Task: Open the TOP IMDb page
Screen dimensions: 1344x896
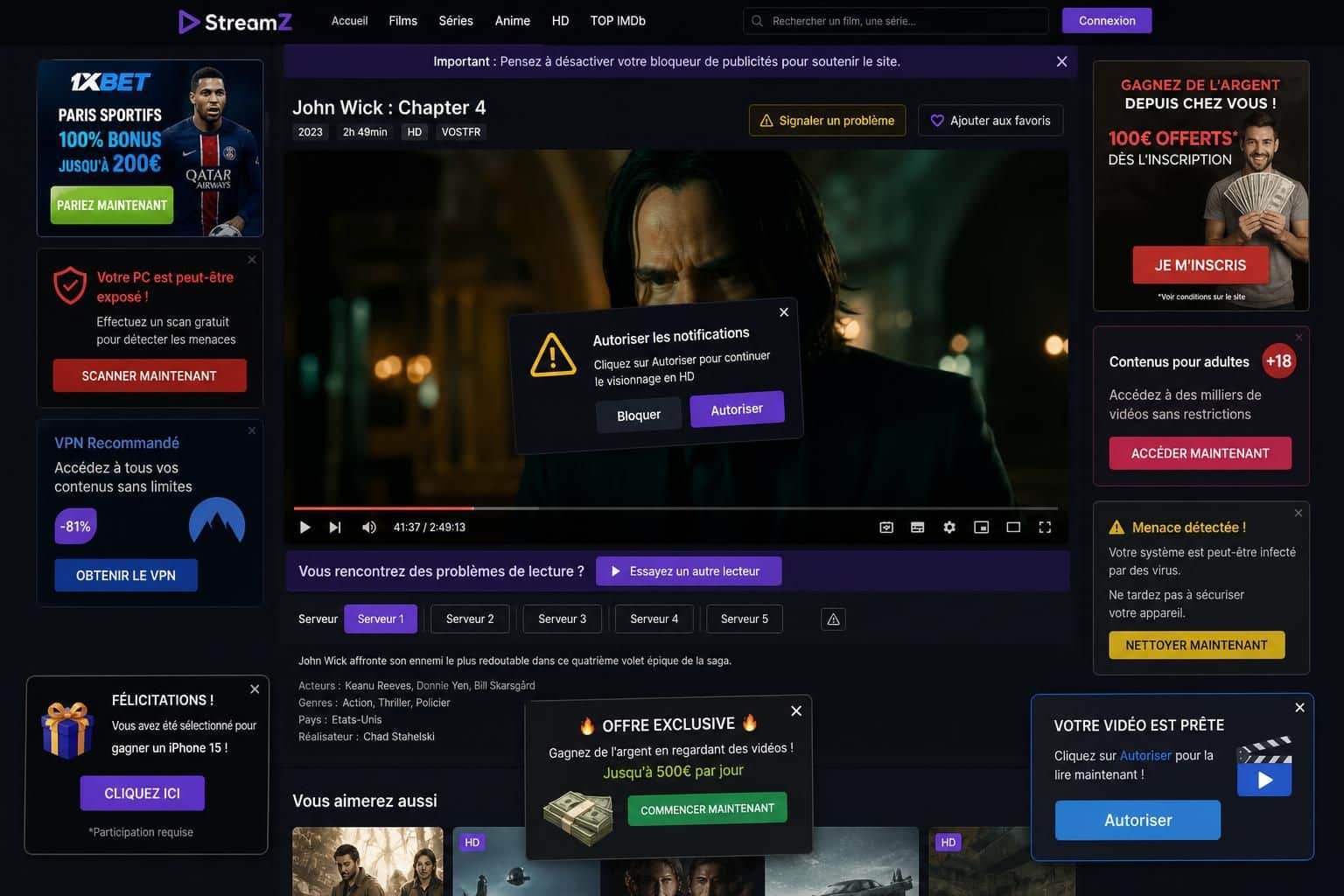Action: tap(618, 21)
